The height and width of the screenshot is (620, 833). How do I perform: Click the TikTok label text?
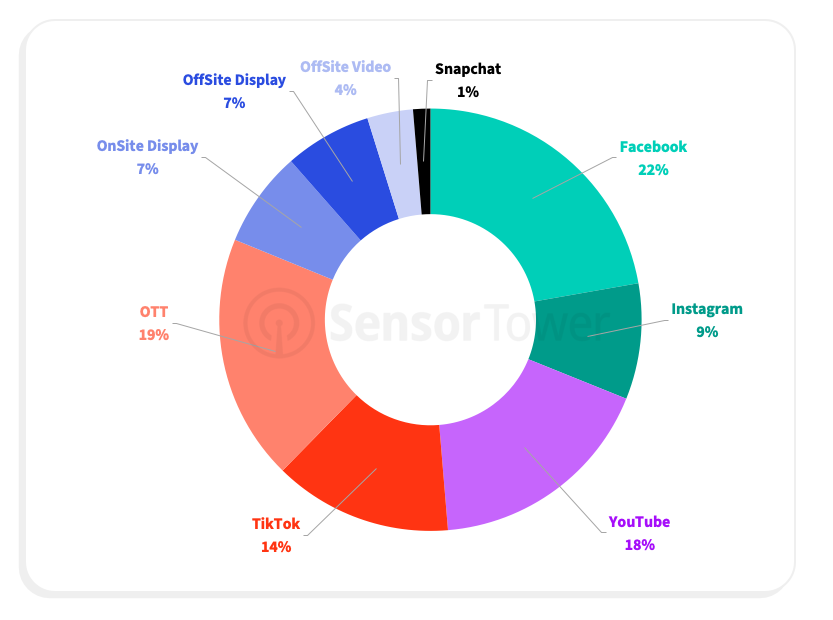point(275,524)
